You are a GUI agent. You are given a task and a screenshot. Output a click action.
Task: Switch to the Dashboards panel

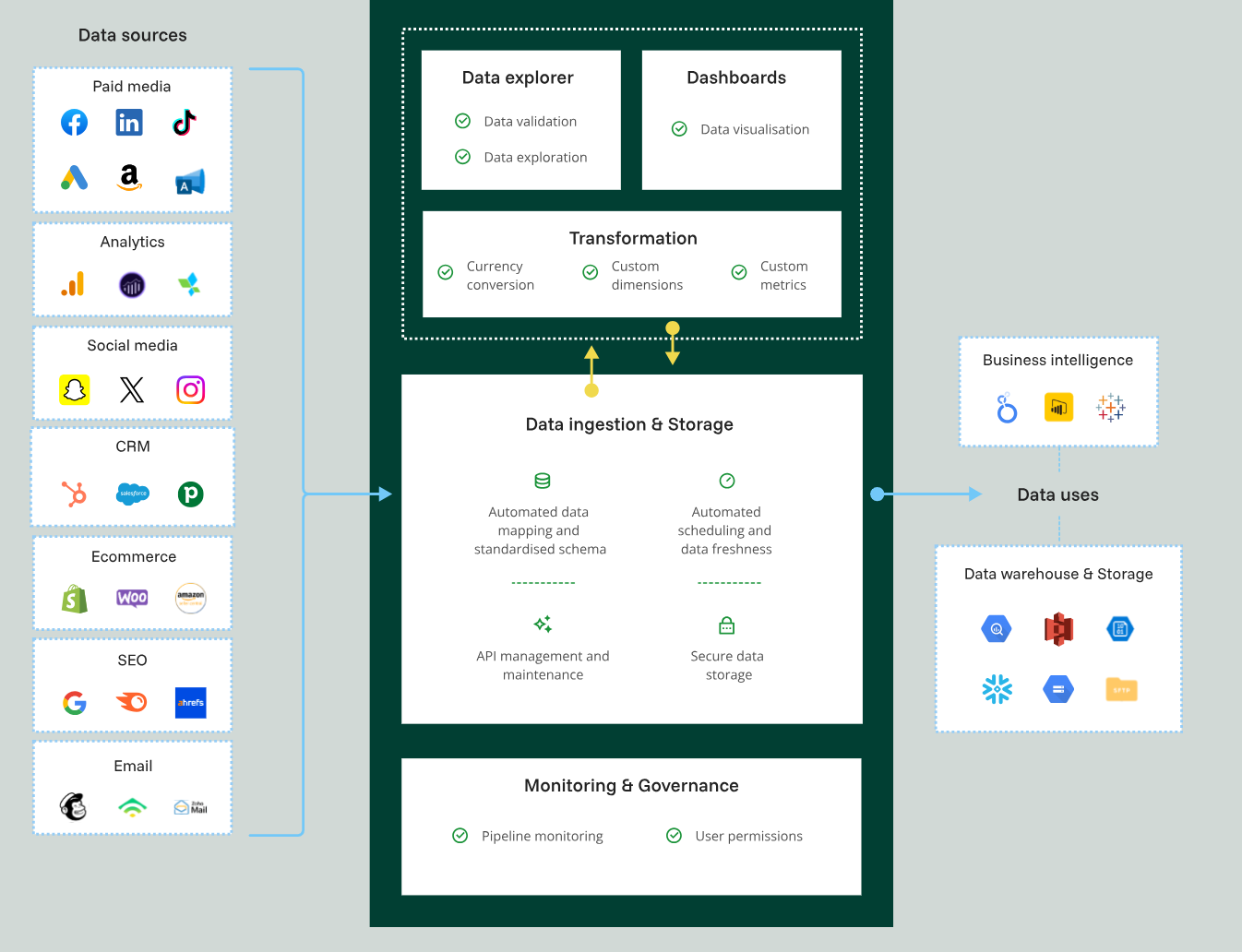coord(736,77)
